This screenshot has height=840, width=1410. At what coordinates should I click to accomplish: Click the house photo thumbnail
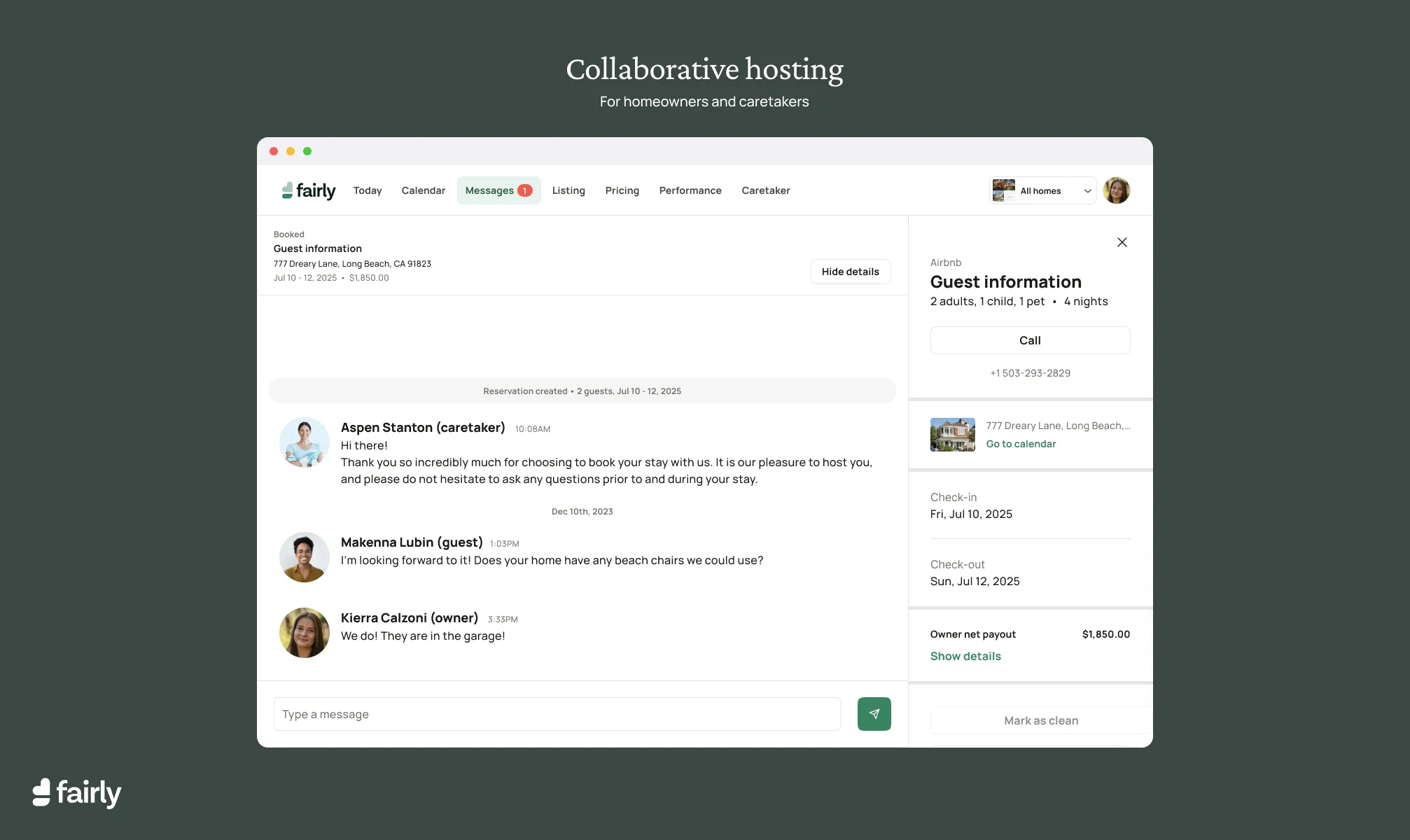point(952,435)
